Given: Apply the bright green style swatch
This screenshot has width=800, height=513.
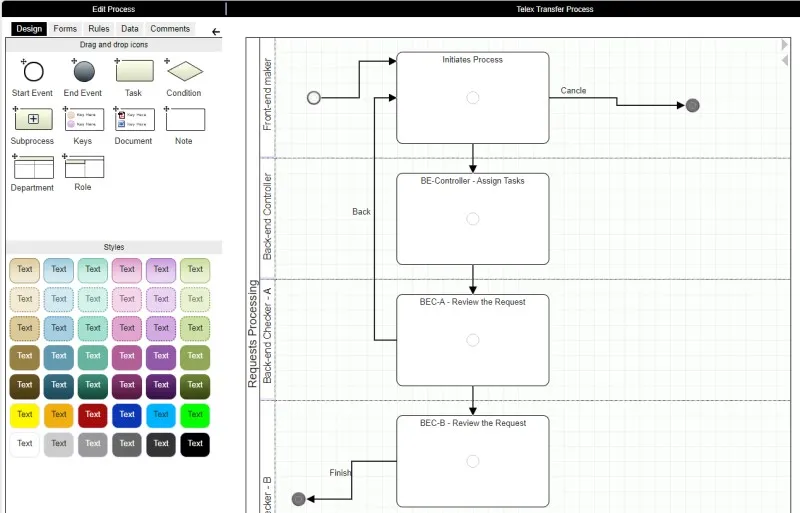Looking at the screenshot, I should (x=195, y=415).
